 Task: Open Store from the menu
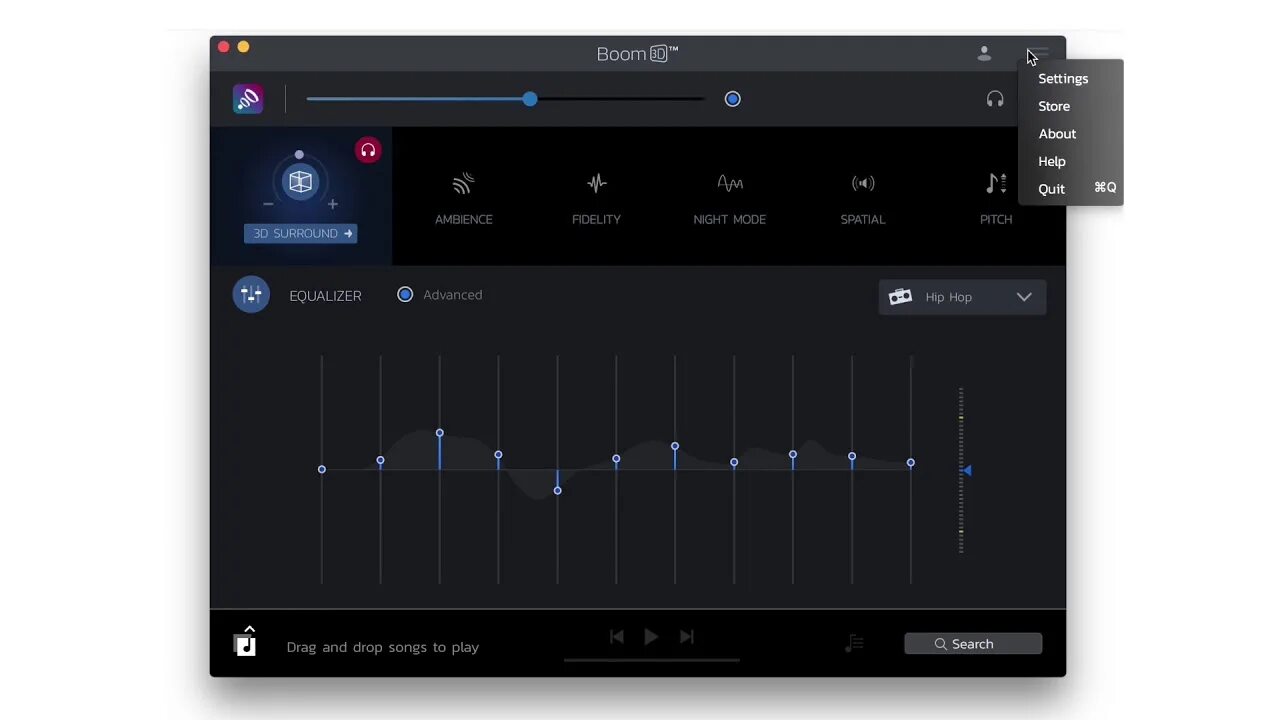1054,106
